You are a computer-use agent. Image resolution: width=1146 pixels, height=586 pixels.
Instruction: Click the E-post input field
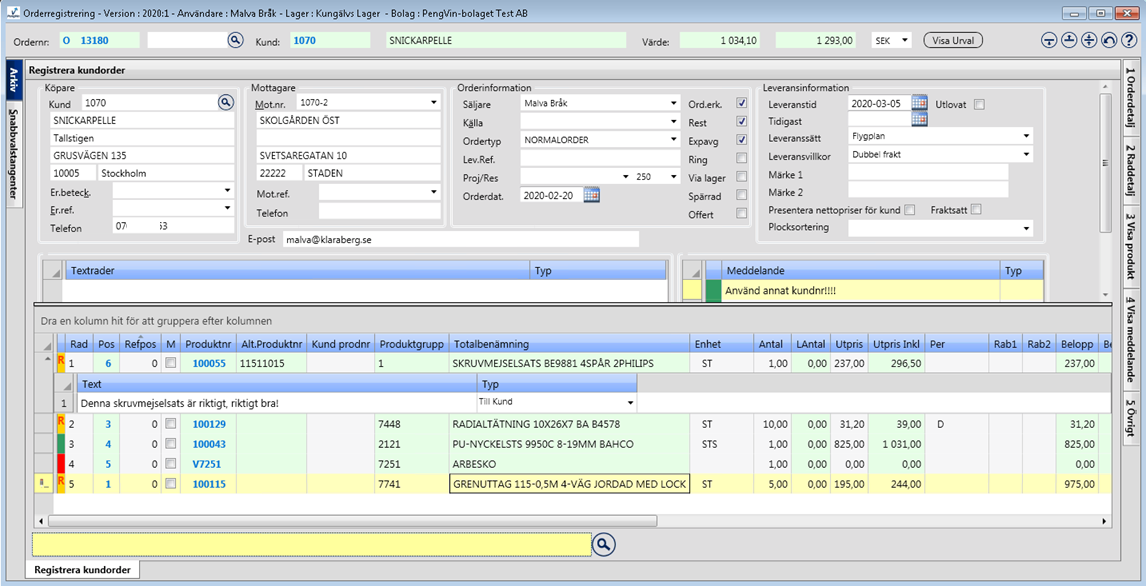459,239
